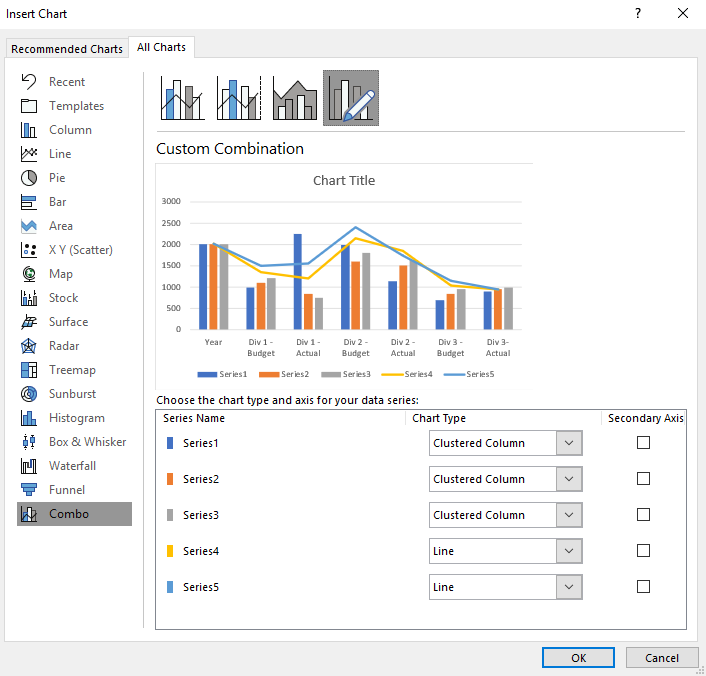Select Clustered Column - Line combo subtype
The width and height of the screenshot is (706, 676).
tap(182, 98)
